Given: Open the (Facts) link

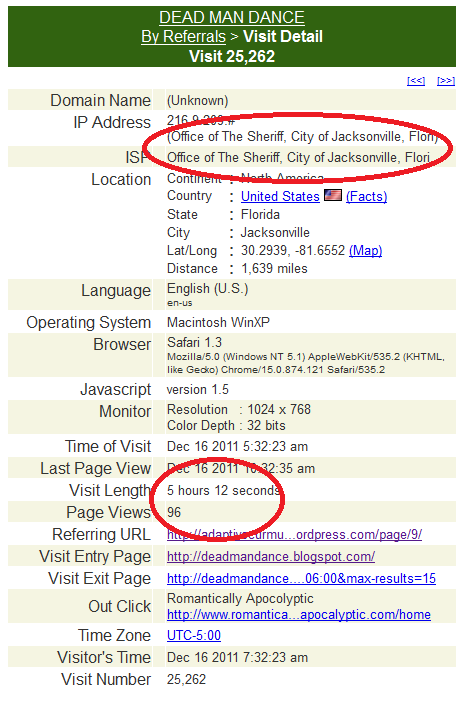Looking at the screenshot, I should click(x=367, y=197).
